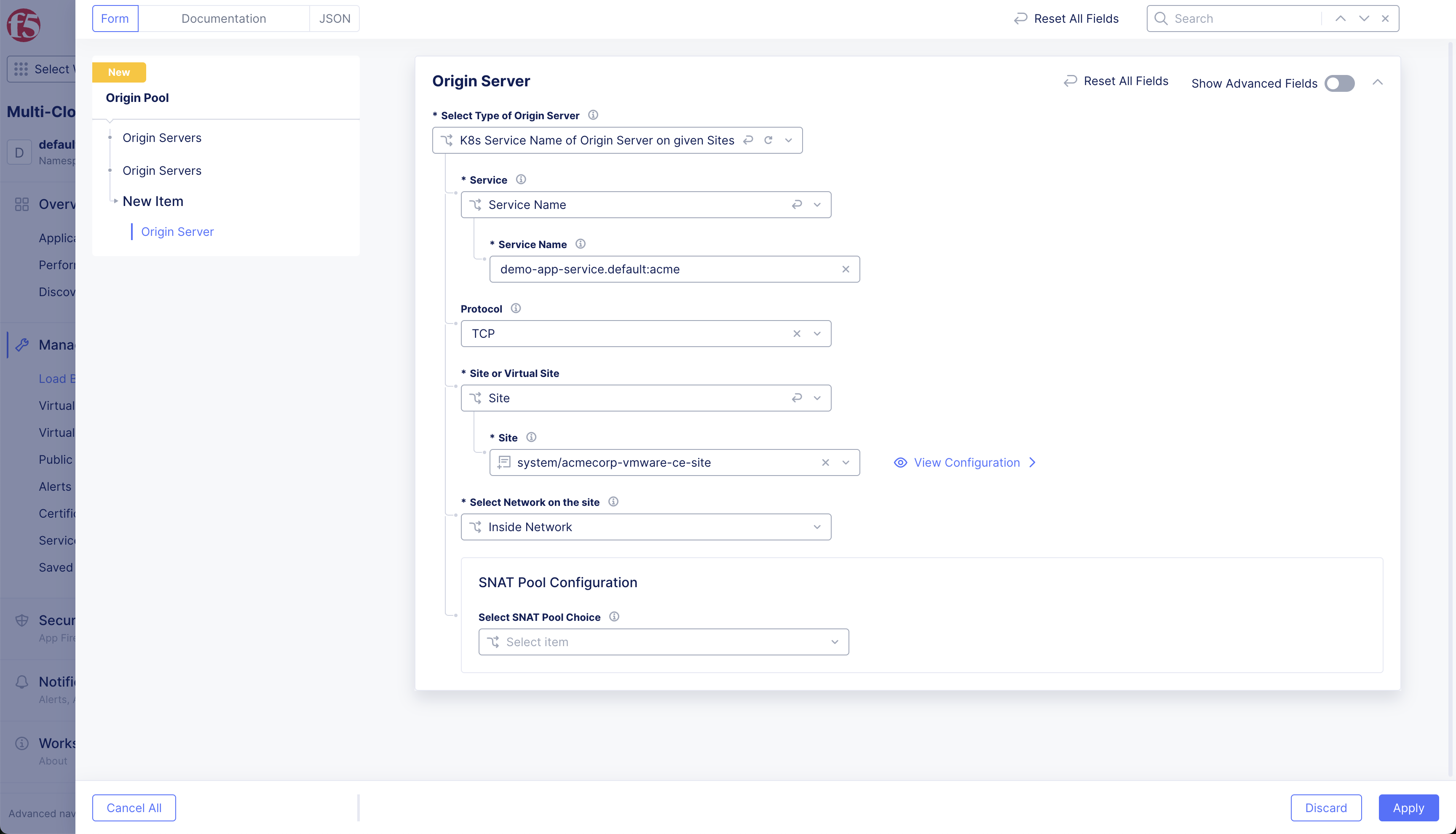Click the Apply button
Image resolution: width=1456 pixels, height=834 pixels.
pyautogui.click(x=1408, y=807)
